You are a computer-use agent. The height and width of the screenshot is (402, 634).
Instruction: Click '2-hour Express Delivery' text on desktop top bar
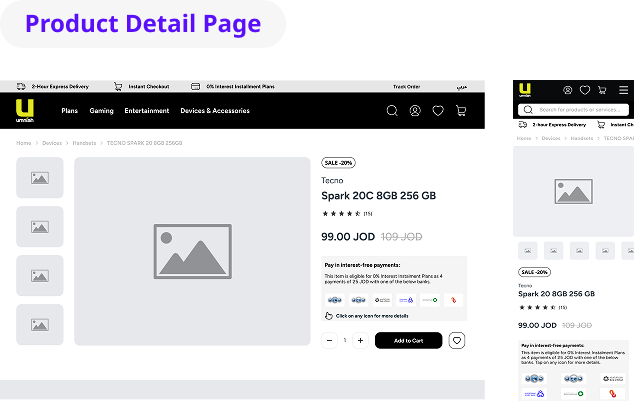[60, 87]
